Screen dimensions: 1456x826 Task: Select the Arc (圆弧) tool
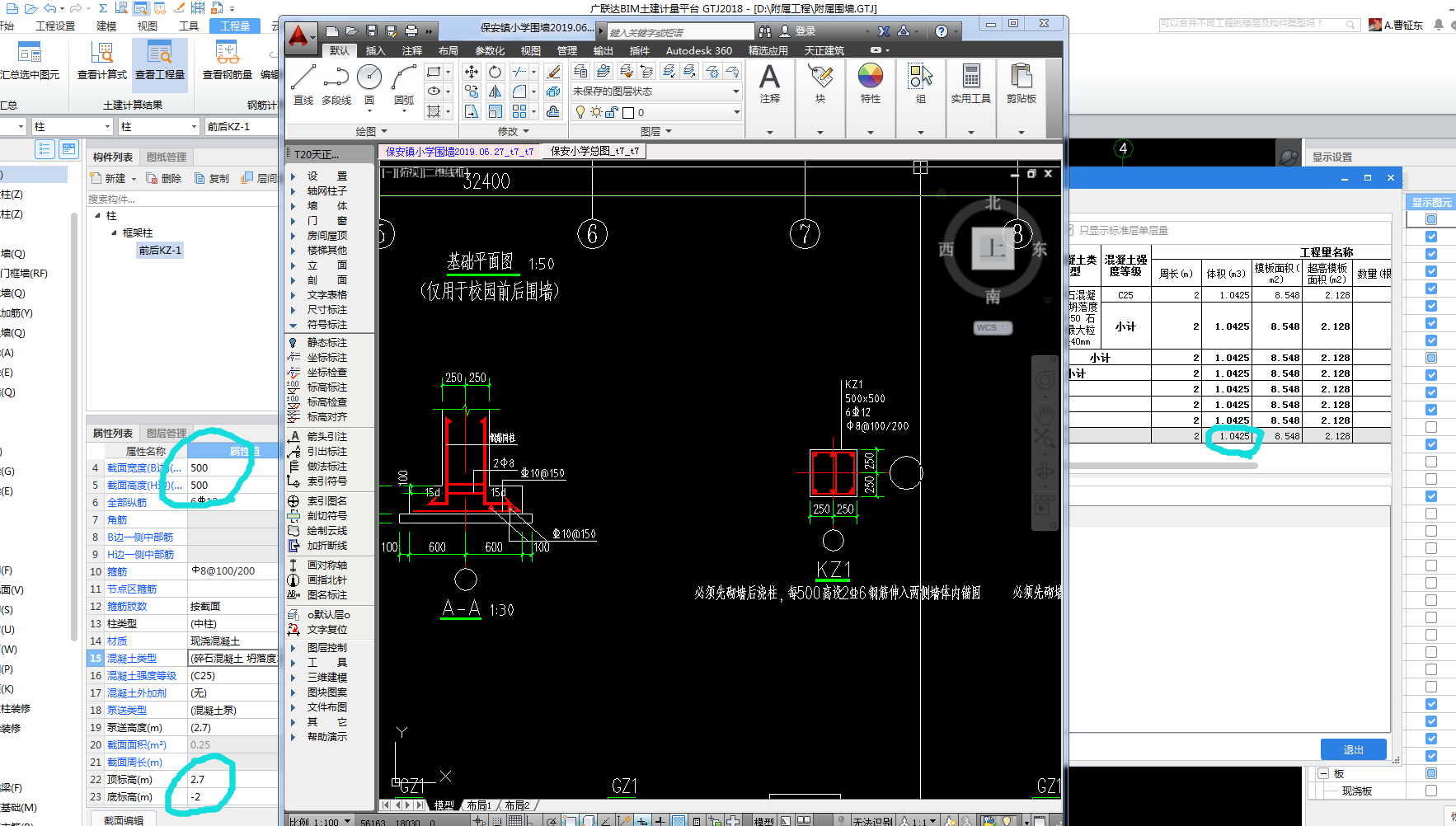click(404, 85)
